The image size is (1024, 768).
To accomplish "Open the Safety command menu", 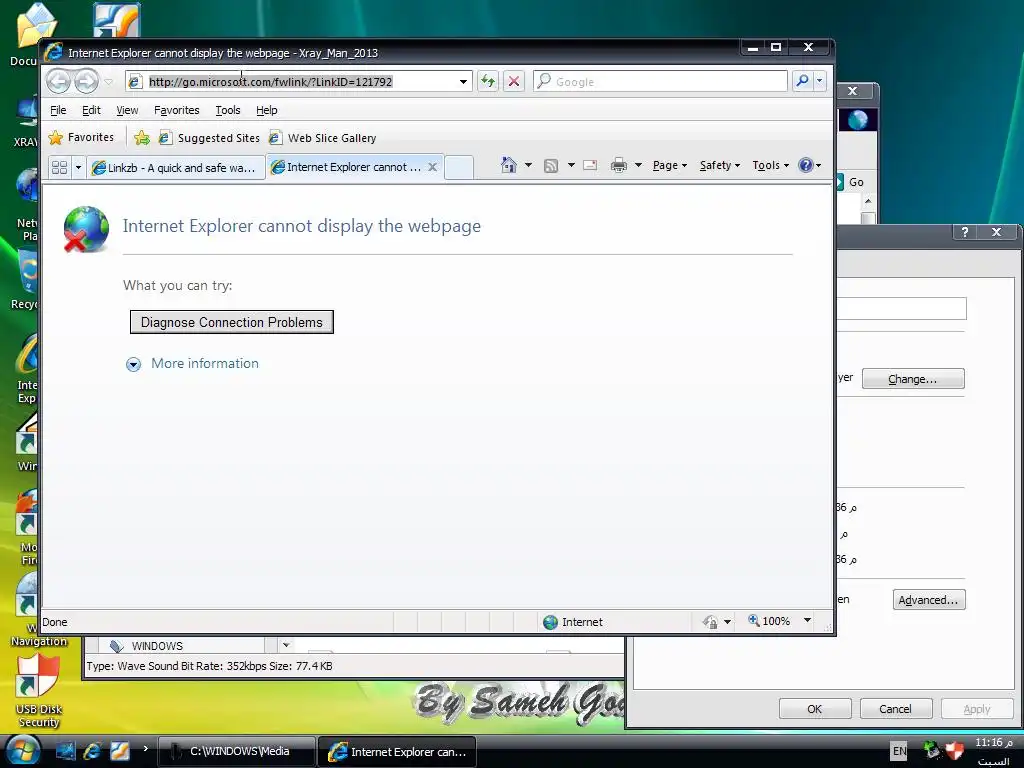I will 720,165.
